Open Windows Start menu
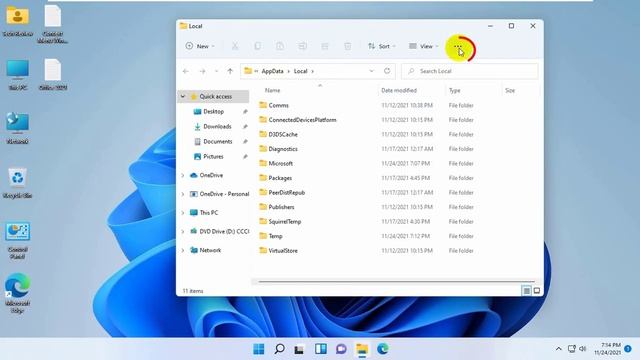The height and width of the screenshot is (360, 640). [x=259, y=349]
